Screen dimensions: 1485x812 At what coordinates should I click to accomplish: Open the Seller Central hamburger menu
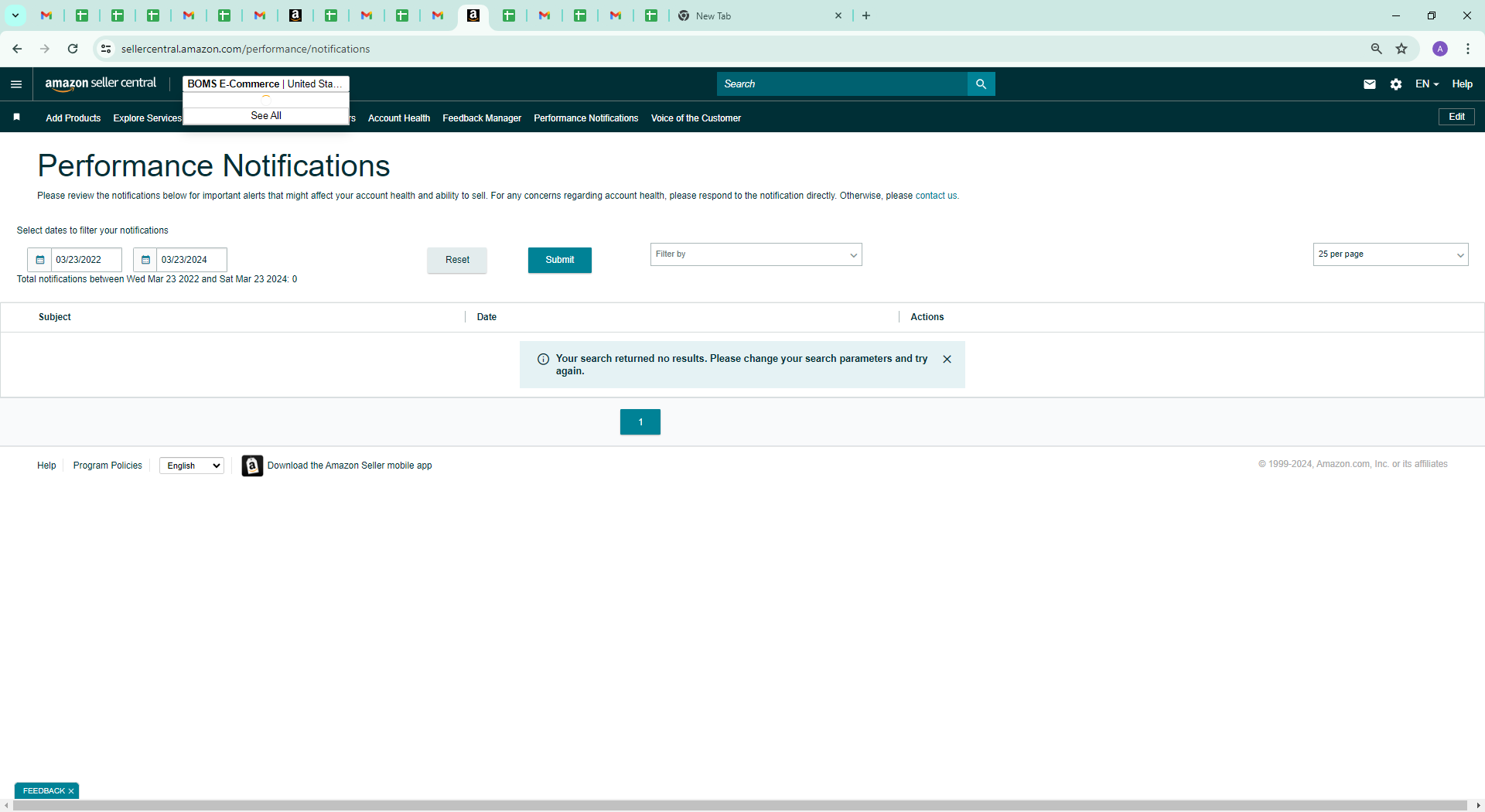tap(16, 84)
